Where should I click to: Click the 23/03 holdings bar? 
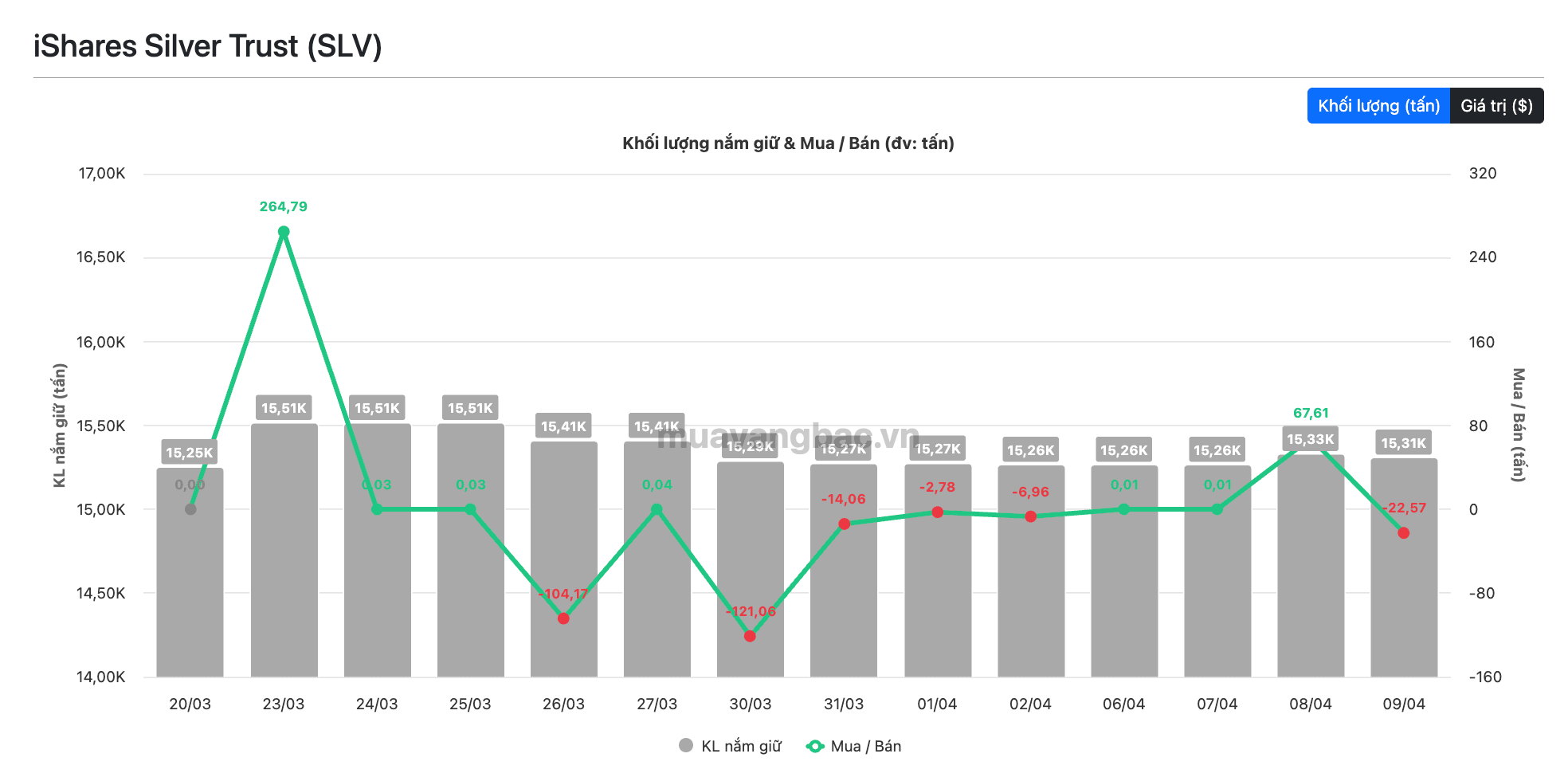[284, 551]
